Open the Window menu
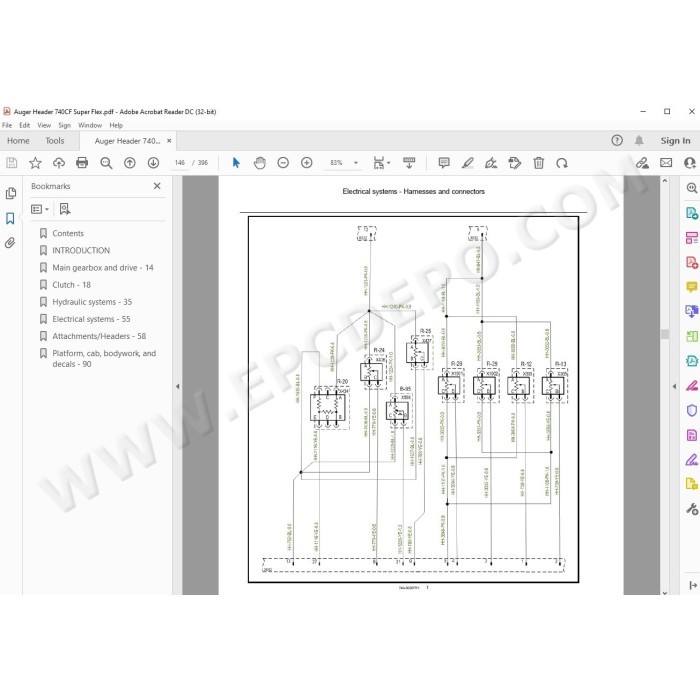Screen dimensions: 700x700 [x=90, y=125]
